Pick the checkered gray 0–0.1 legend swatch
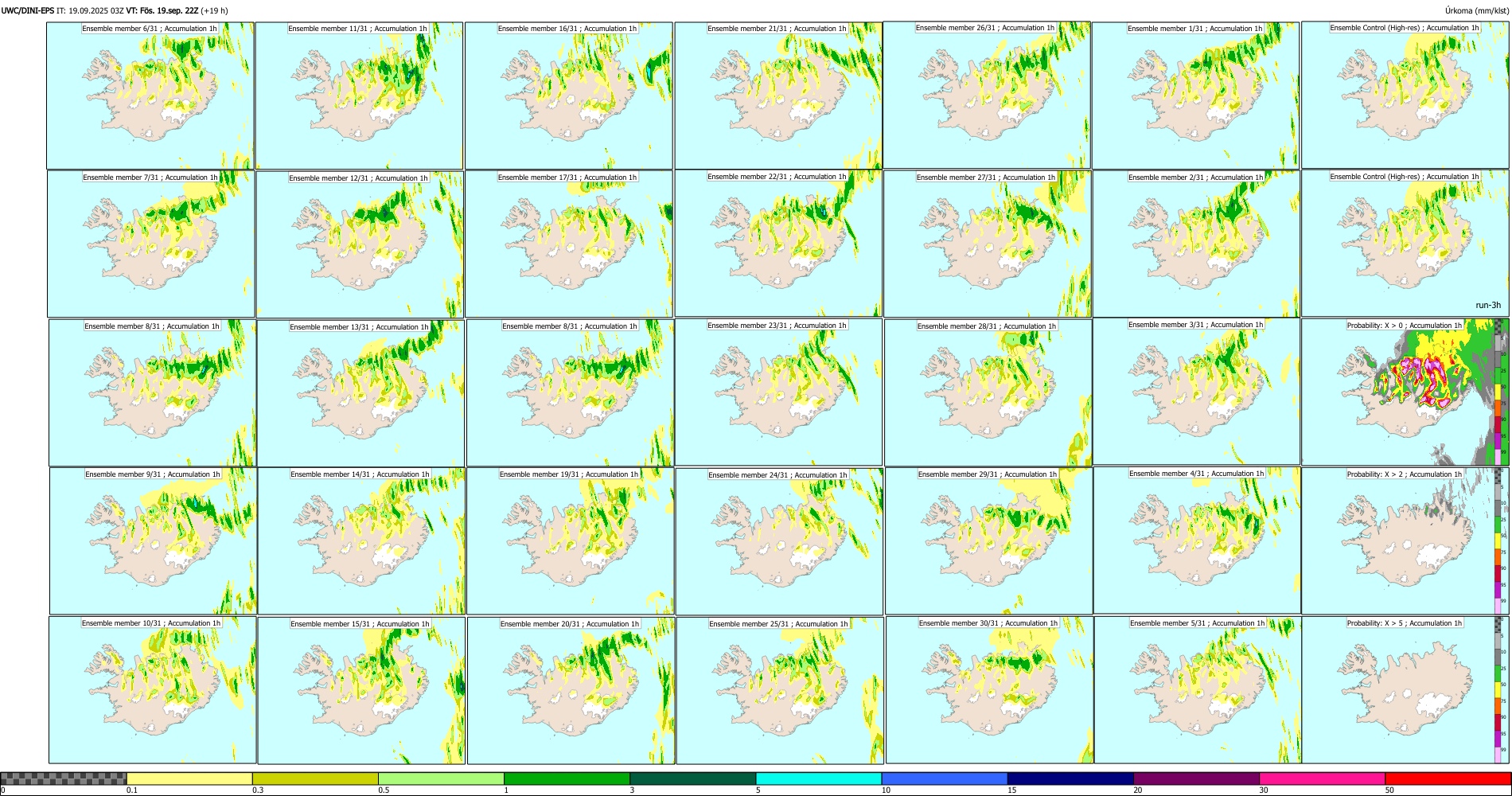Image resolution: width=1512 pixels, height=796 pixels. tap(64, 778)
